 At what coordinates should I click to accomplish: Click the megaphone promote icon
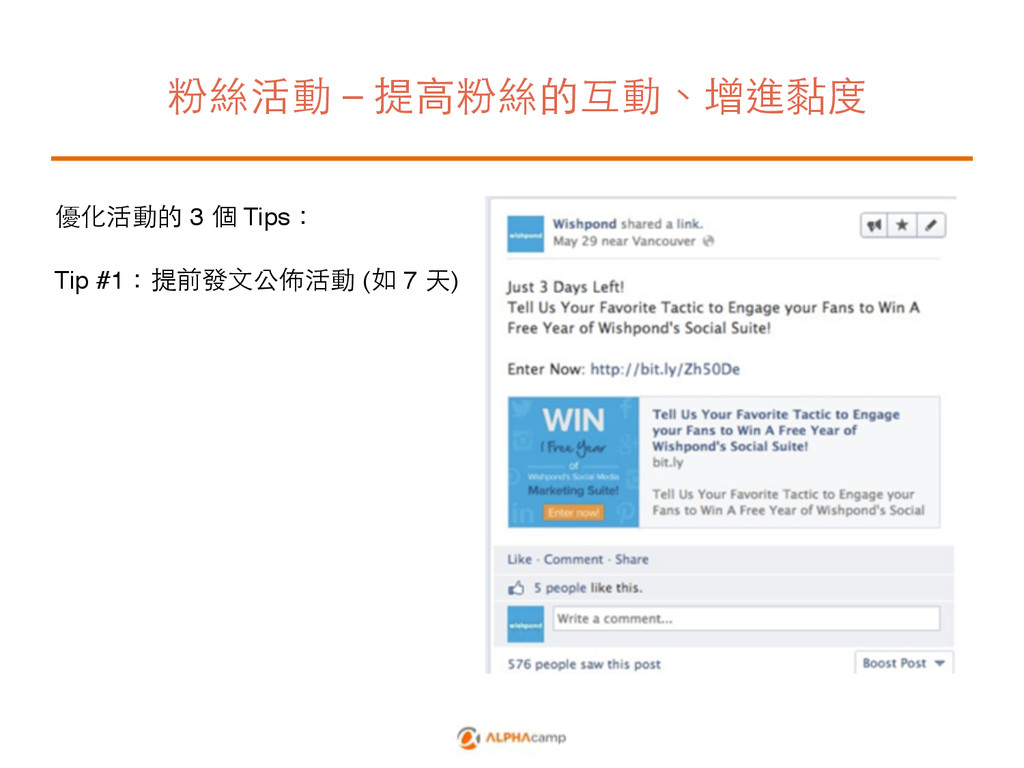(874, 226)
